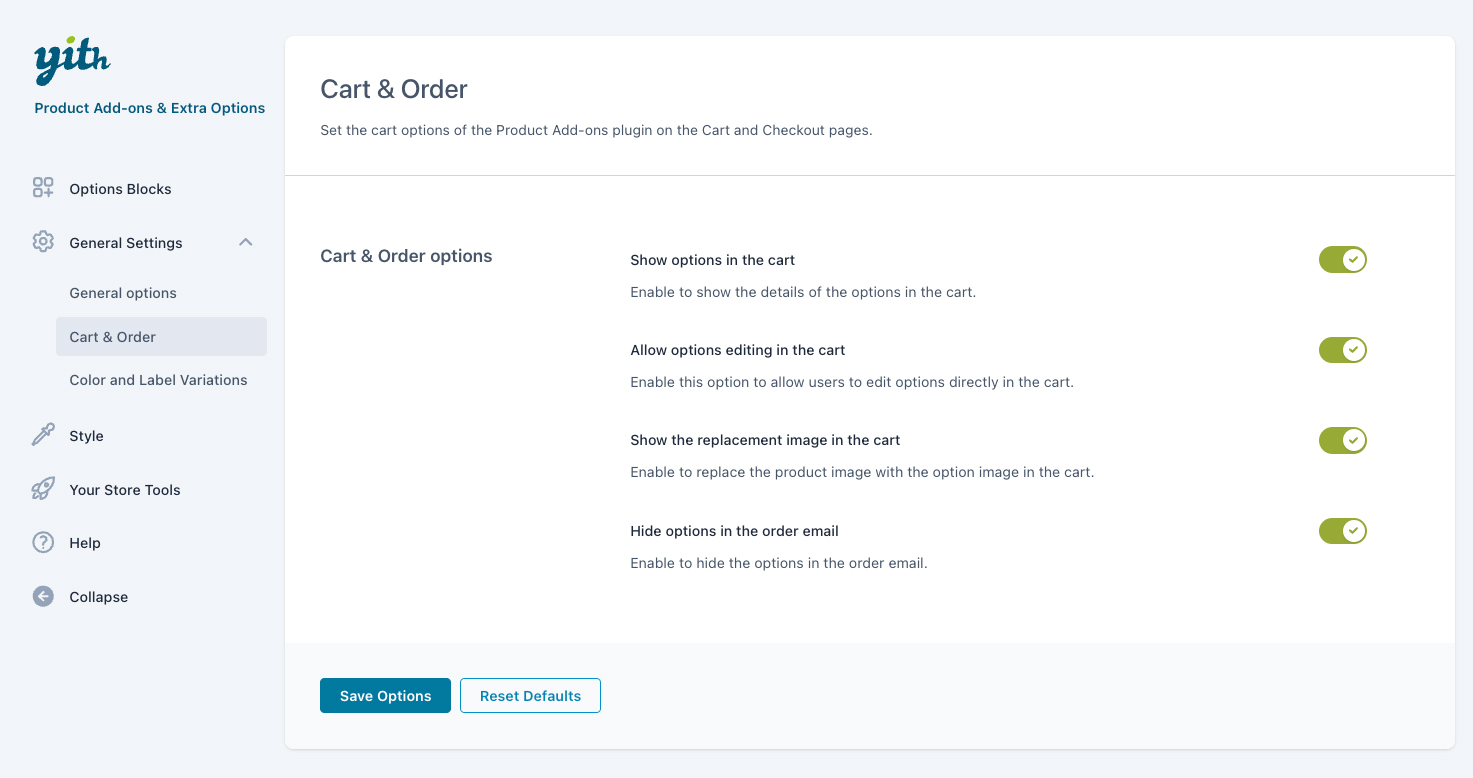Screen dimensions: 1473x778
Task: Open Your Store Tools menu label
Action: (125, 490)
